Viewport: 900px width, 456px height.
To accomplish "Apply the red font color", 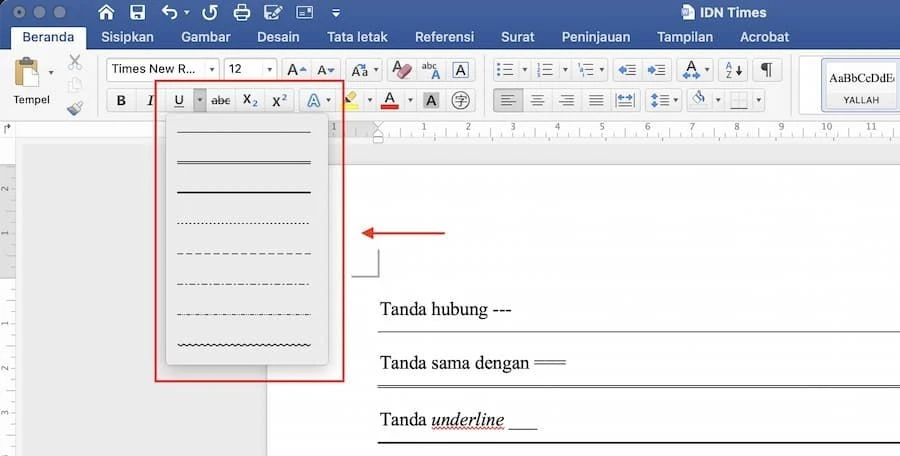I will [390, 101].
